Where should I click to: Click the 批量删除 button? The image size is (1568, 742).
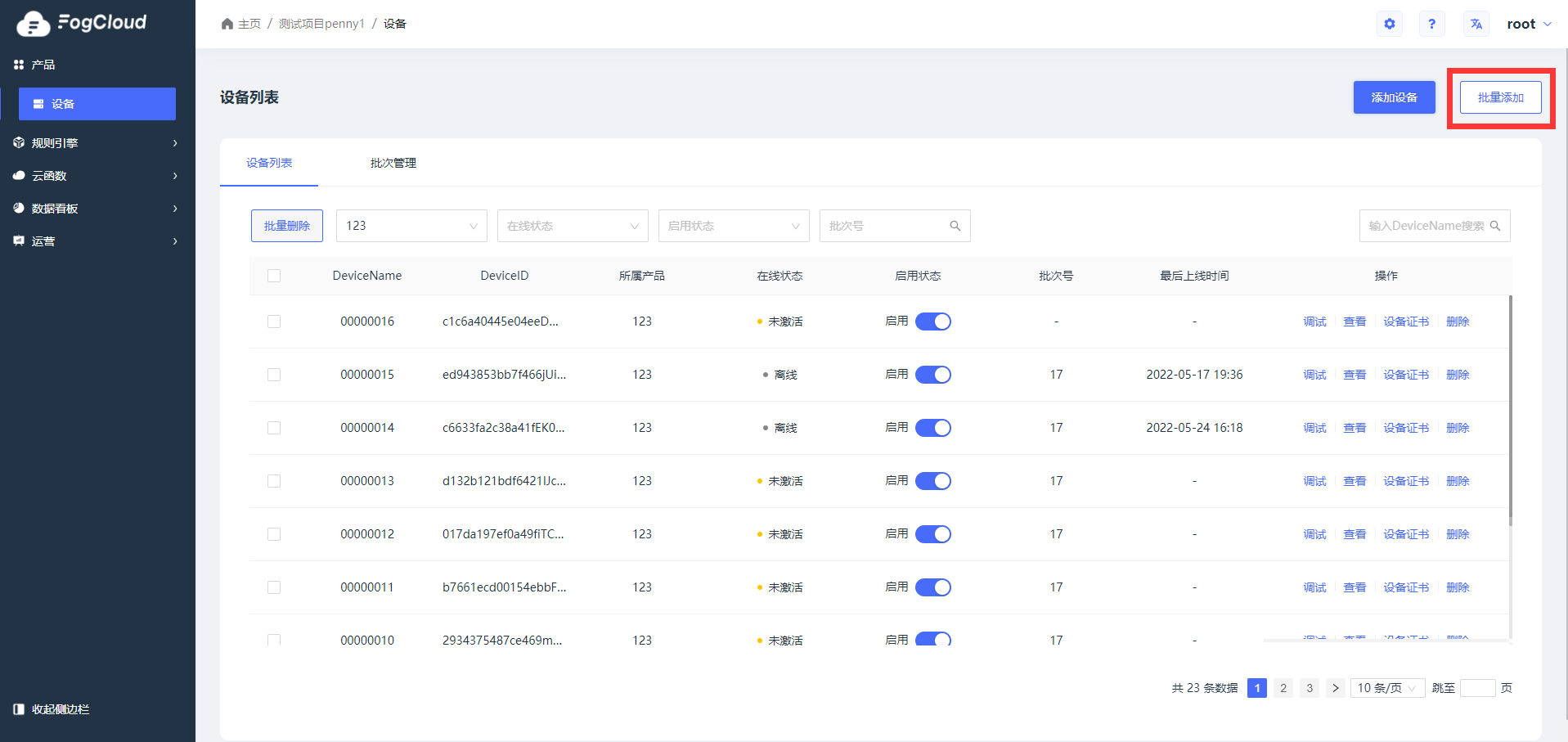(287, 226)
